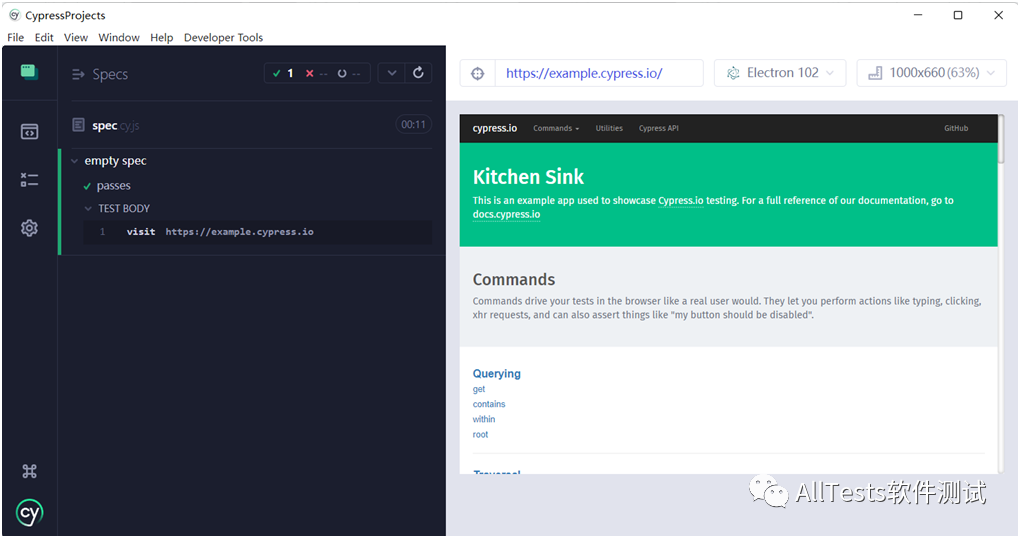Click the selector playground crosshair icon

coord(477,74)
